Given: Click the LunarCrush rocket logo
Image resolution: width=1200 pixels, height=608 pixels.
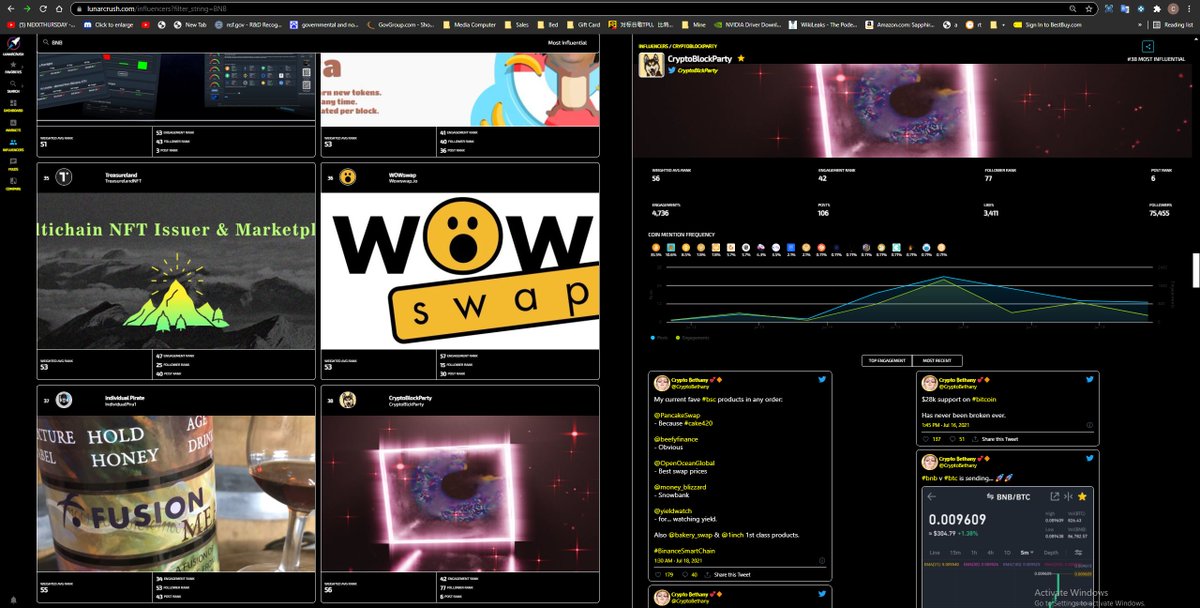Looking at the screenshot, I should click(13, 44).
